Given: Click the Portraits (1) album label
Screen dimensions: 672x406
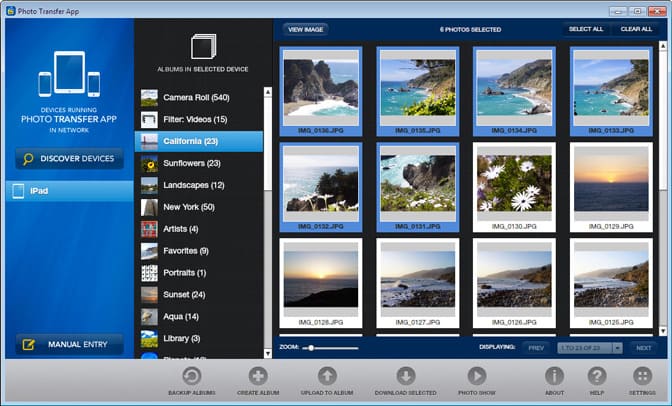Looking at the screenshot, I should (184, 273).
